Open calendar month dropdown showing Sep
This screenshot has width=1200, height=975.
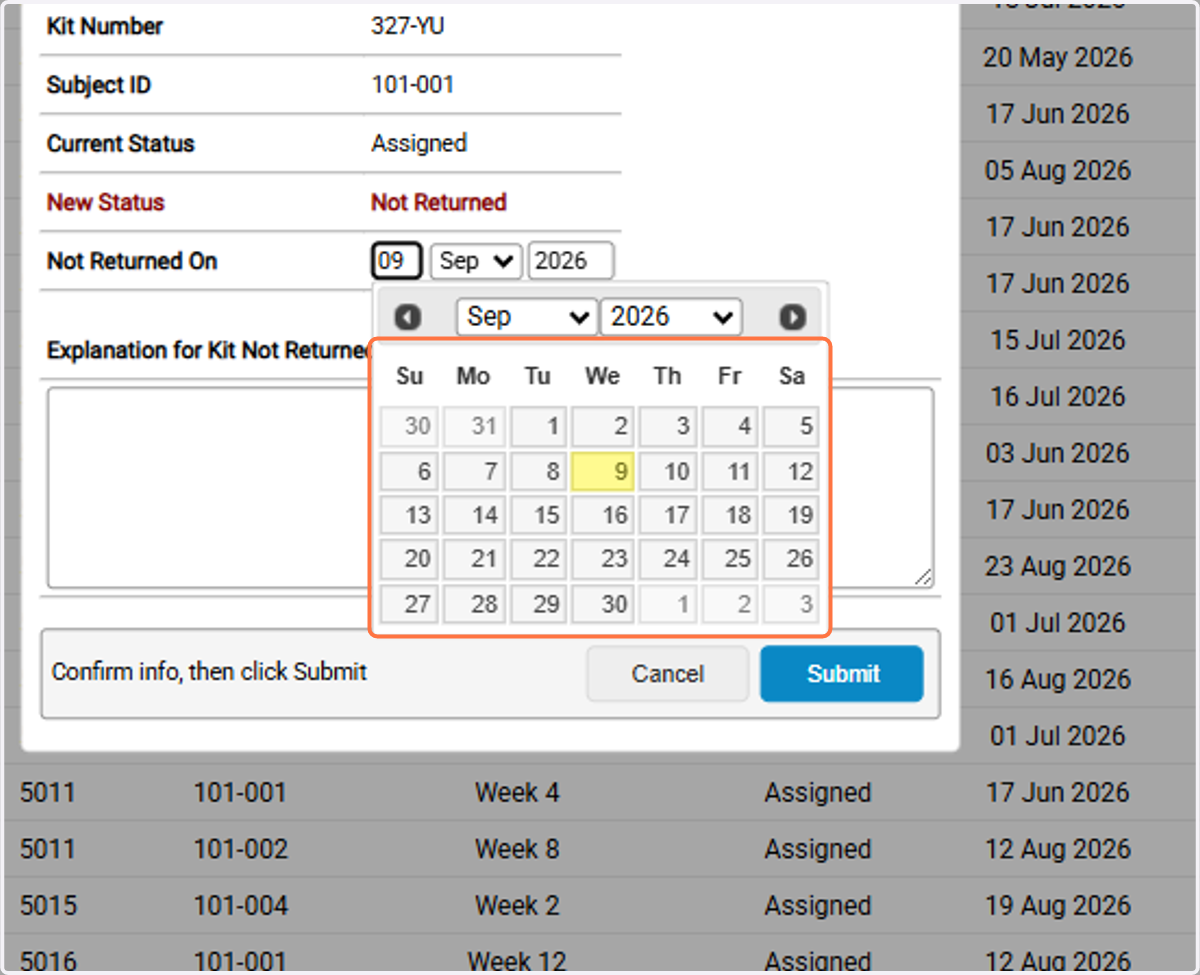(x=527, y=317)
